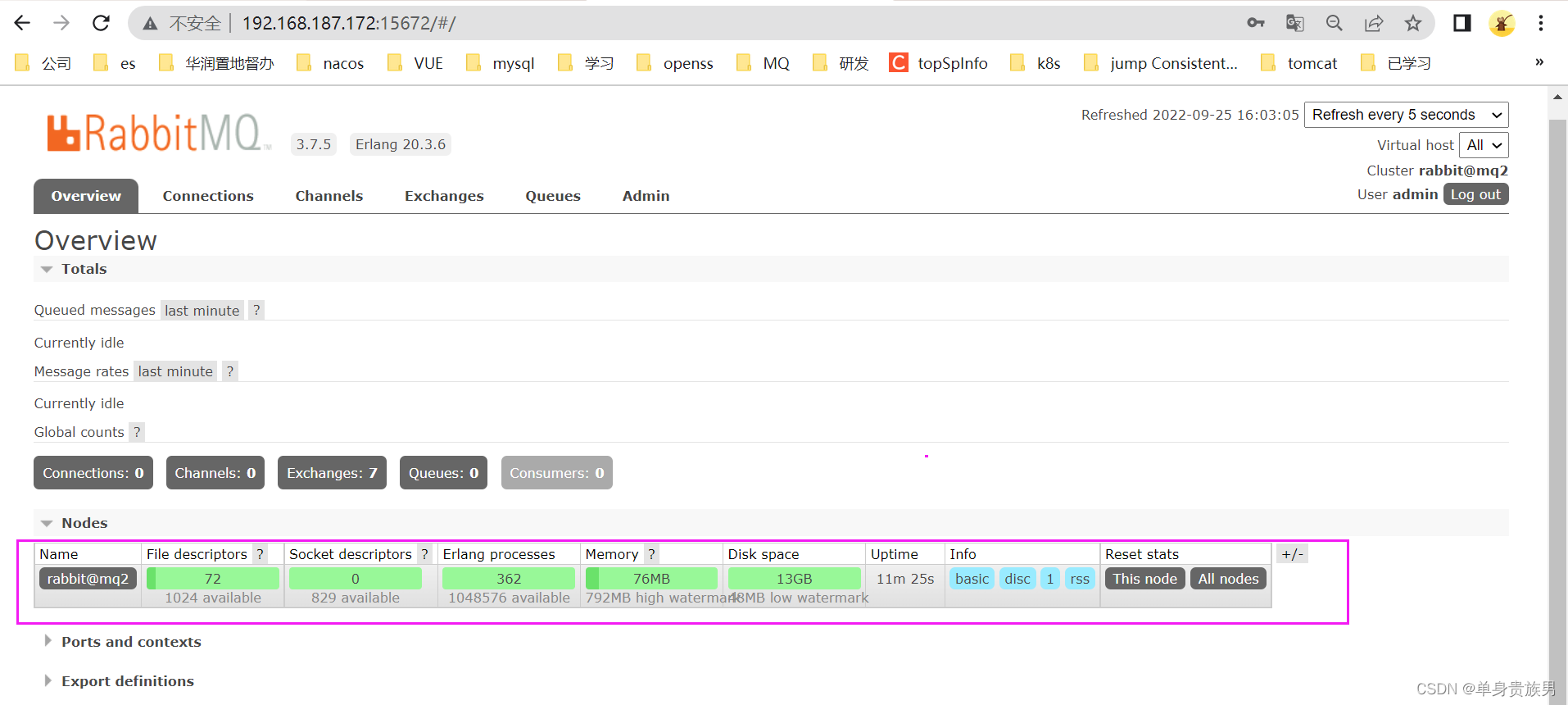Screen dimensions: 1568x705
Task: Open the es bookmark folder
Action: [115, 63]
